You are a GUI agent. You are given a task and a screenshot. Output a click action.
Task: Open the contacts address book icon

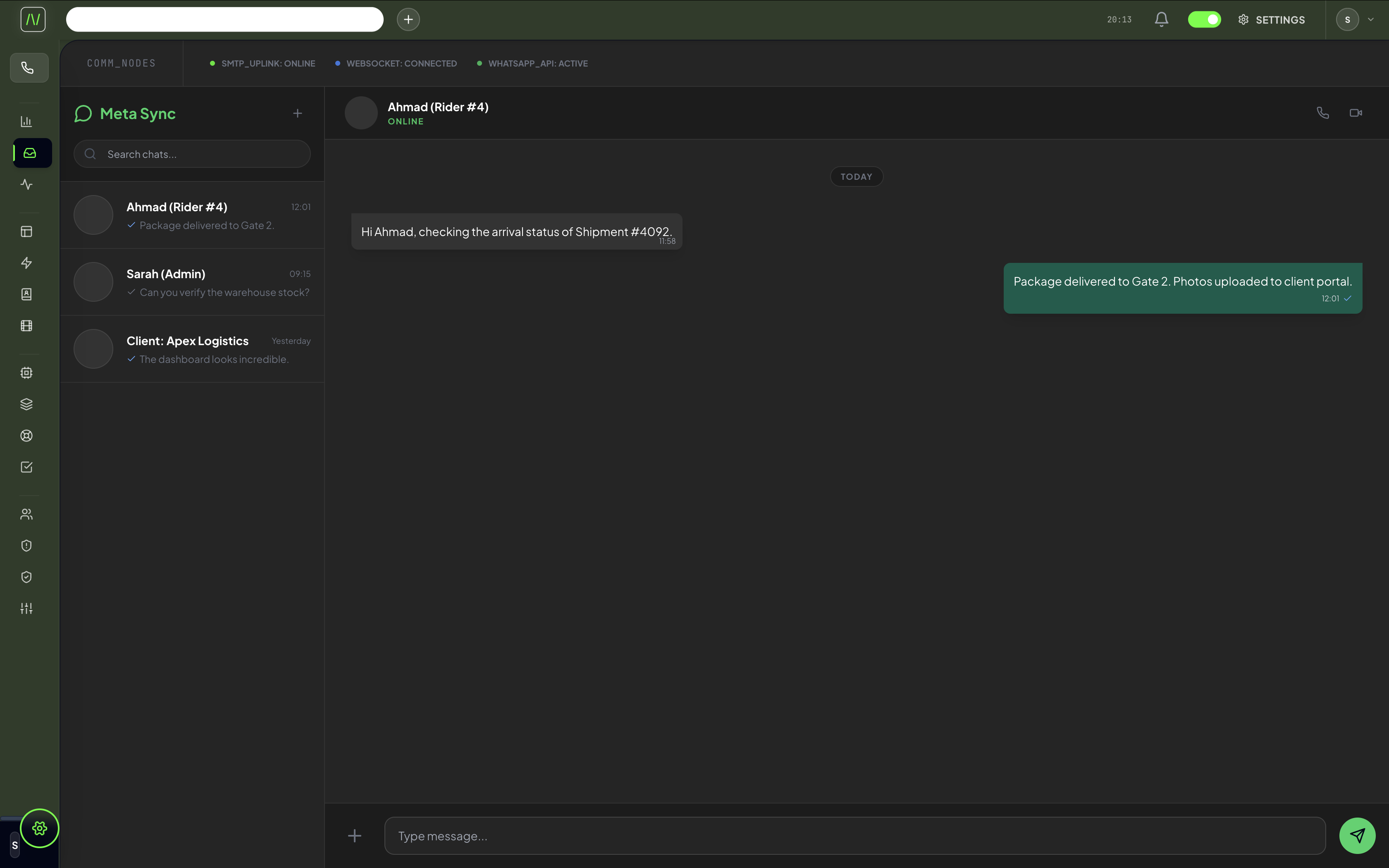26,294
